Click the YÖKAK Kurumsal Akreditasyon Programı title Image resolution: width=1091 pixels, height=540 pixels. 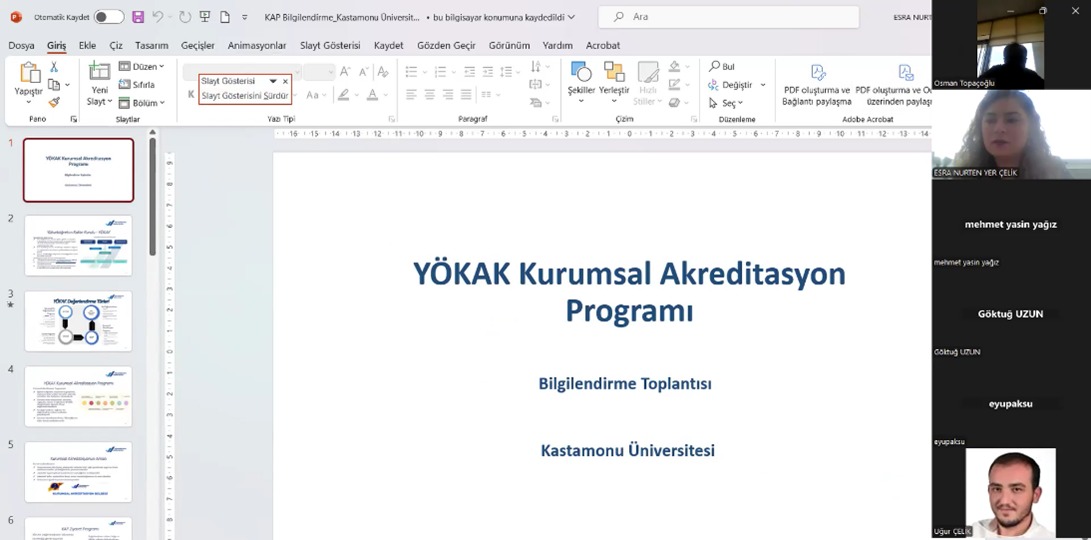click(x=629, y=292)
